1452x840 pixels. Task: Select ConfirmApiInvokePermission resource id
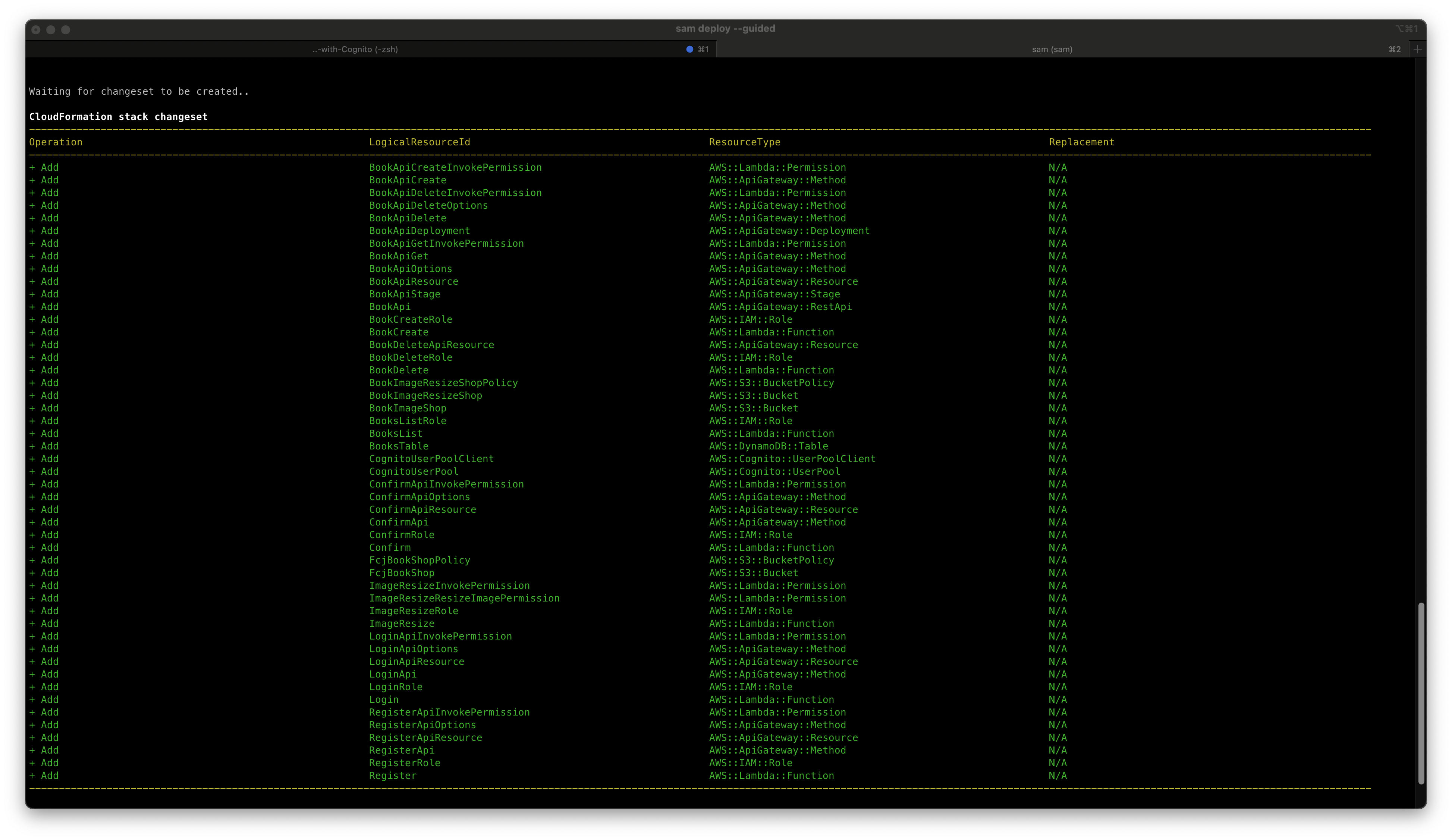click(447, 484)
